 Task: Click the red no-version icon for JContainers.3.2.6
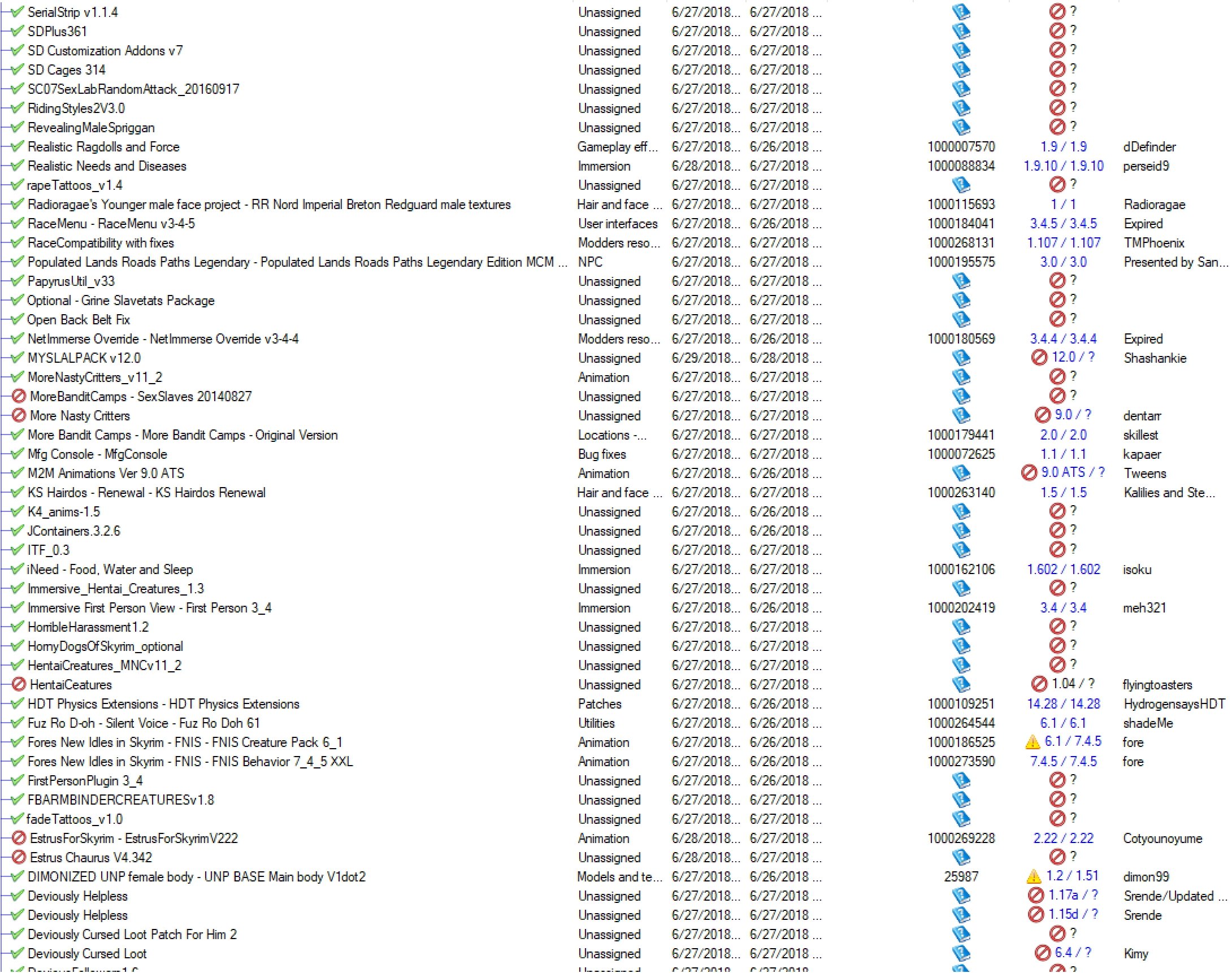pos(1057,531)
